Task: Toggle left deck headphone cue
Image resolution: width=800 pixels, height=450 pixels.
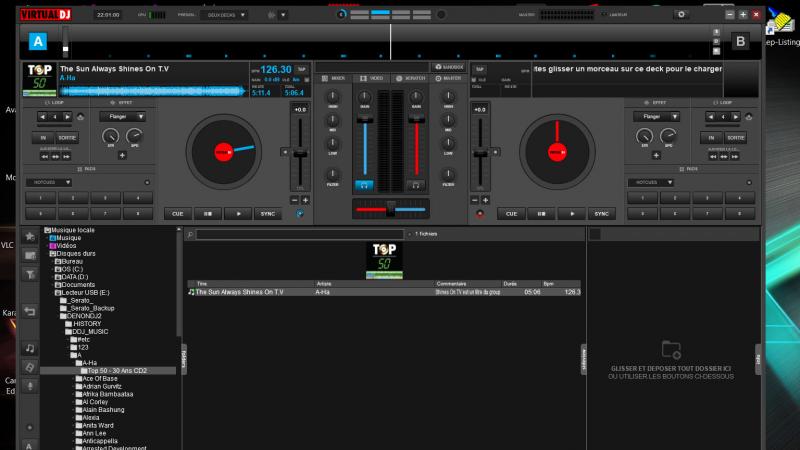Action: (364, 185)
